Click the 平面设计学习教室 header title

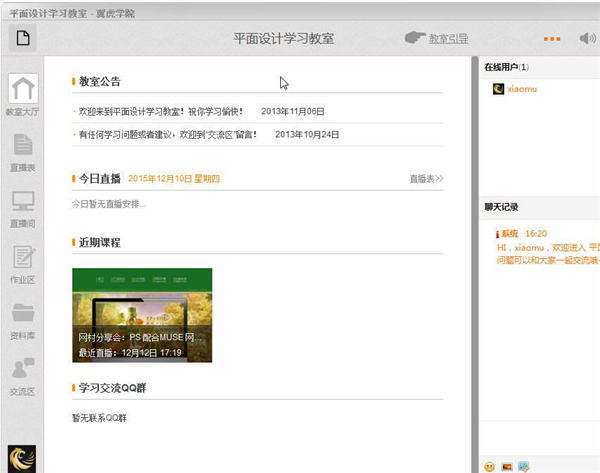(284, 39)
